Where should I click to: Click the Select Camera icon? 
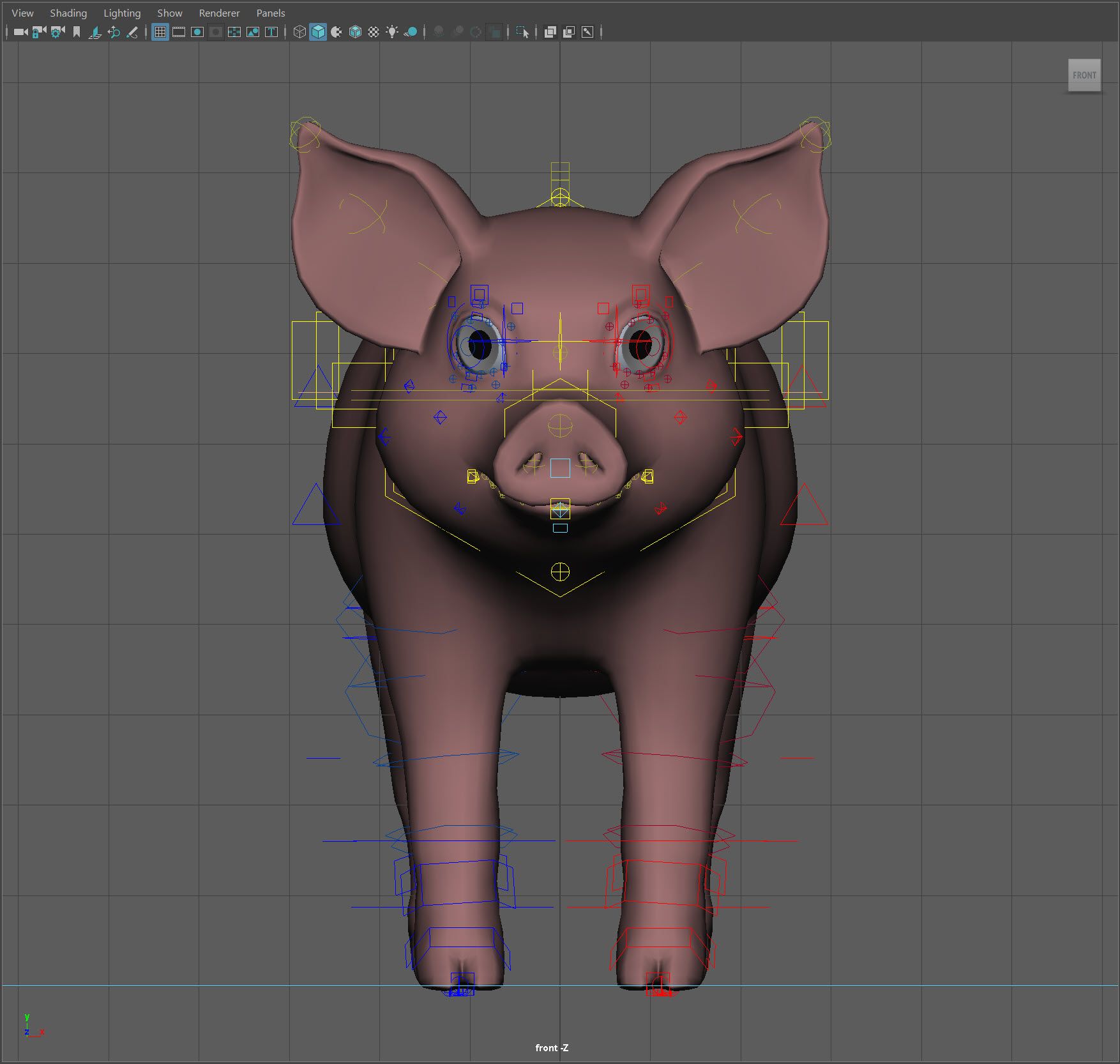pyautogui.click(x=20, y=32)
